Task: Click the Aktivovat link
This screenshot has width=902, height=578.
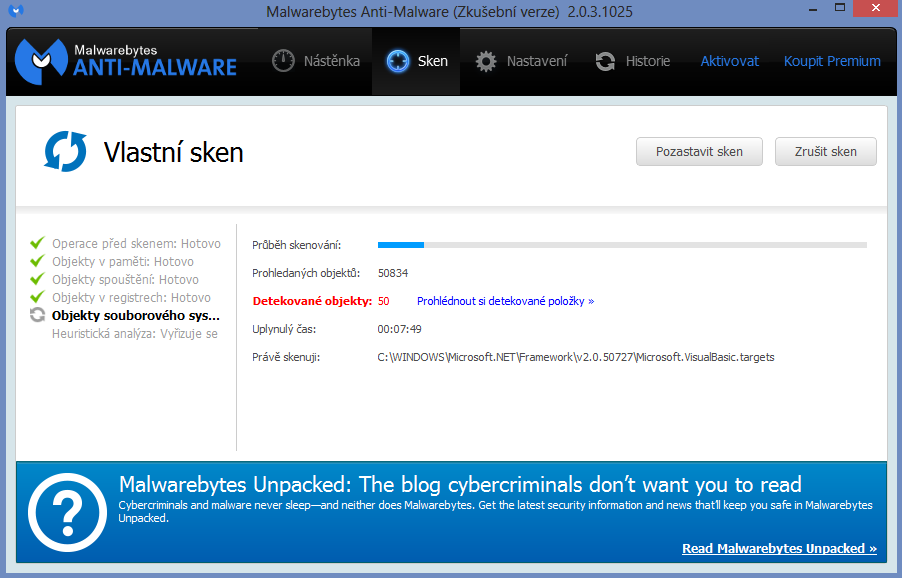Action: point(729,61)
